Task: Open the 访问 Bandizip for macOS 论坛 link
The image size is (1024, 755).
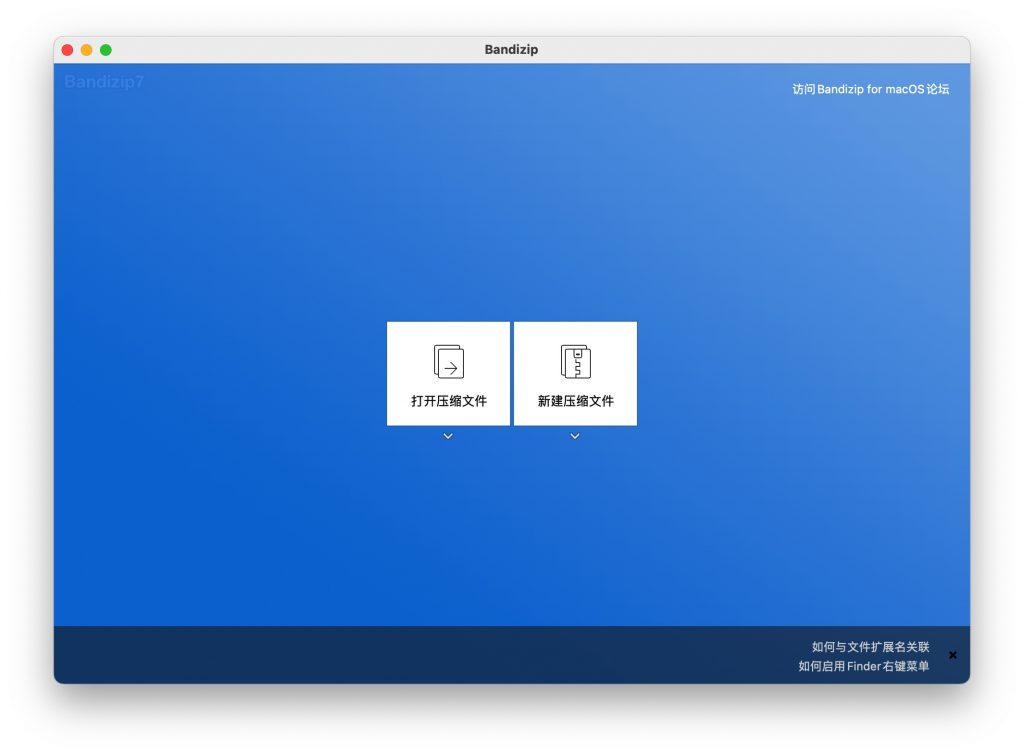Action: pyautogui.click(x=871, y=89)
